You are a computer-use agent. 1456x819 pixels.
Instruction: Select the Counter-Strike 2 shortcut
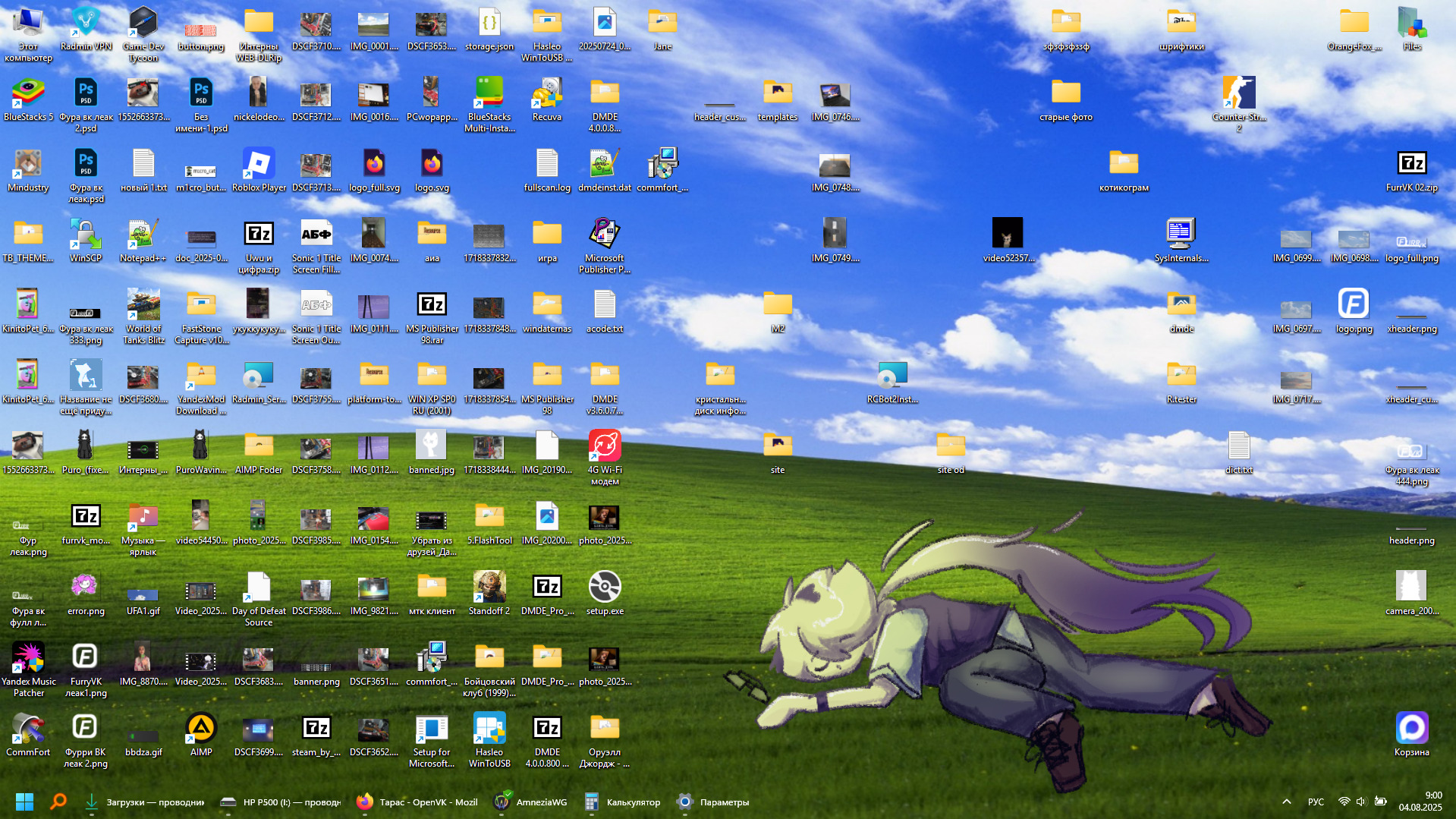pyautogui.click(x=1239, y=105)
